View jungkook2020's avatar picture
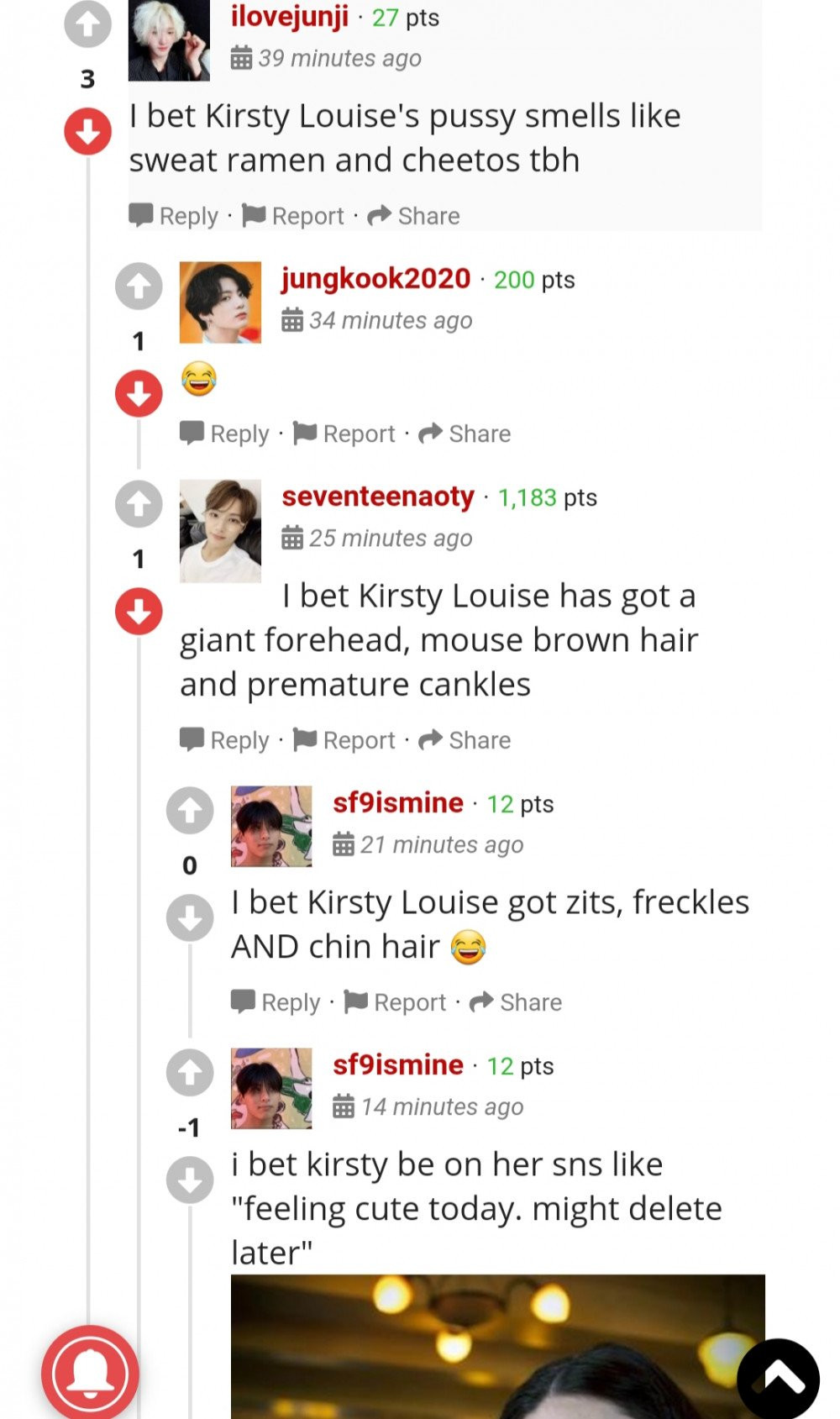Screen dimensions: 840x1419 coord(220,302)
